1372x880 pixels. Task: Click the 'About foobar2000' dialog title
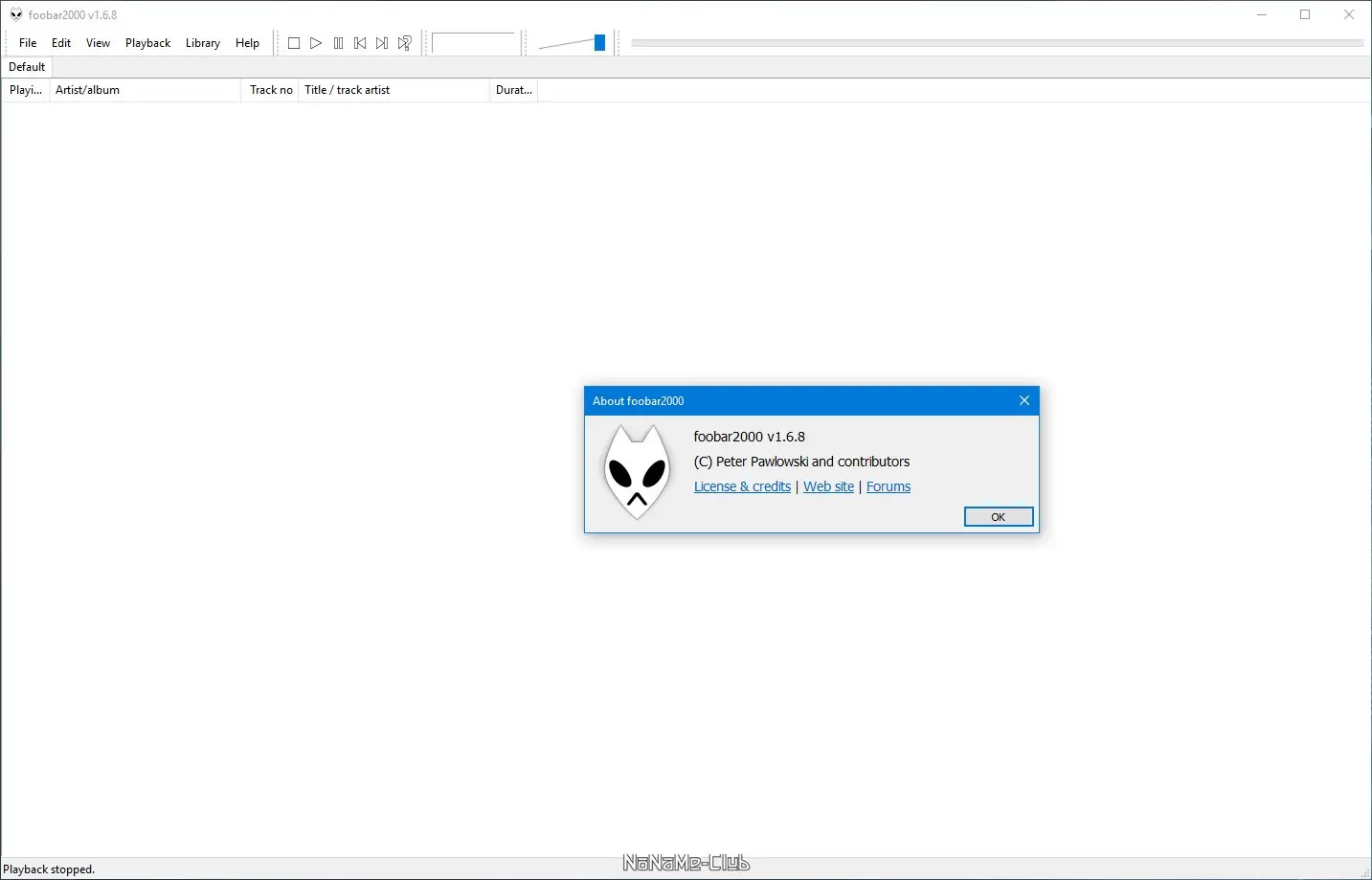coord(639,401)
